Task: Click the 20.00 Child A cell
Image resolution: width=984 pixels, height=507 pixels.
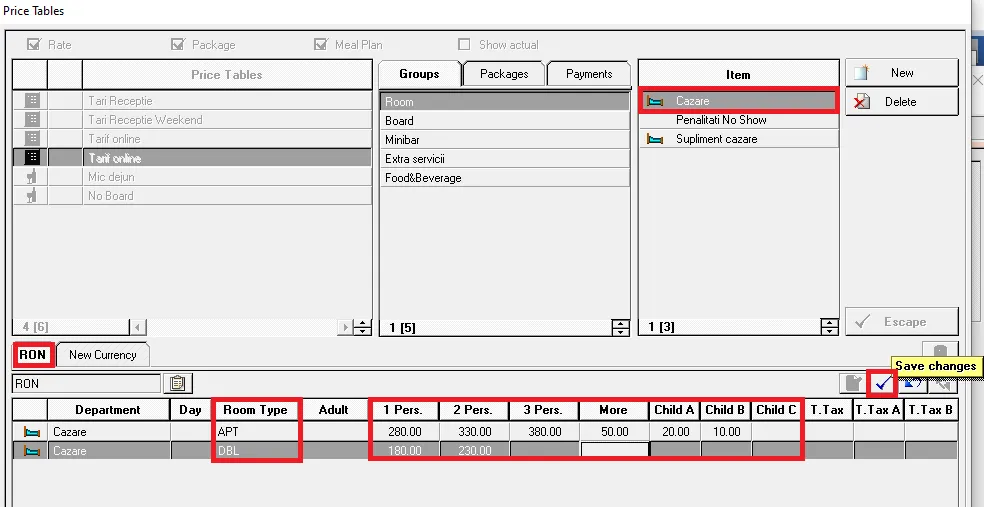Action: click(675, 432)
